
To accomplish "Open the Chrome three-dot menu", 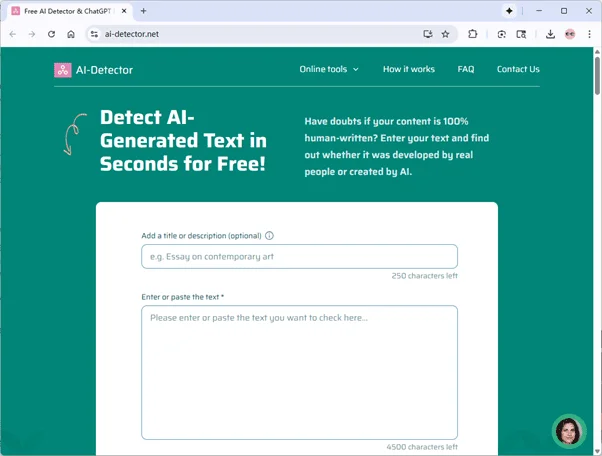I will (x=589, y=34).
